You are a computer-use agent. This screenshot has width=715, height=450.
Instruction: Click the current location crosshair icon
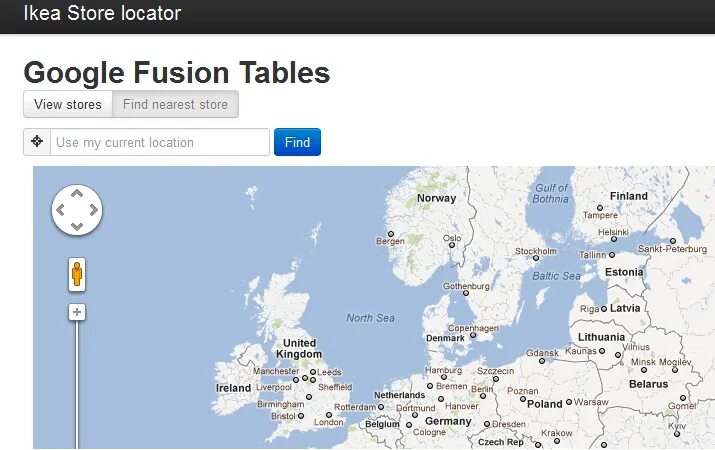pos(37,141)
